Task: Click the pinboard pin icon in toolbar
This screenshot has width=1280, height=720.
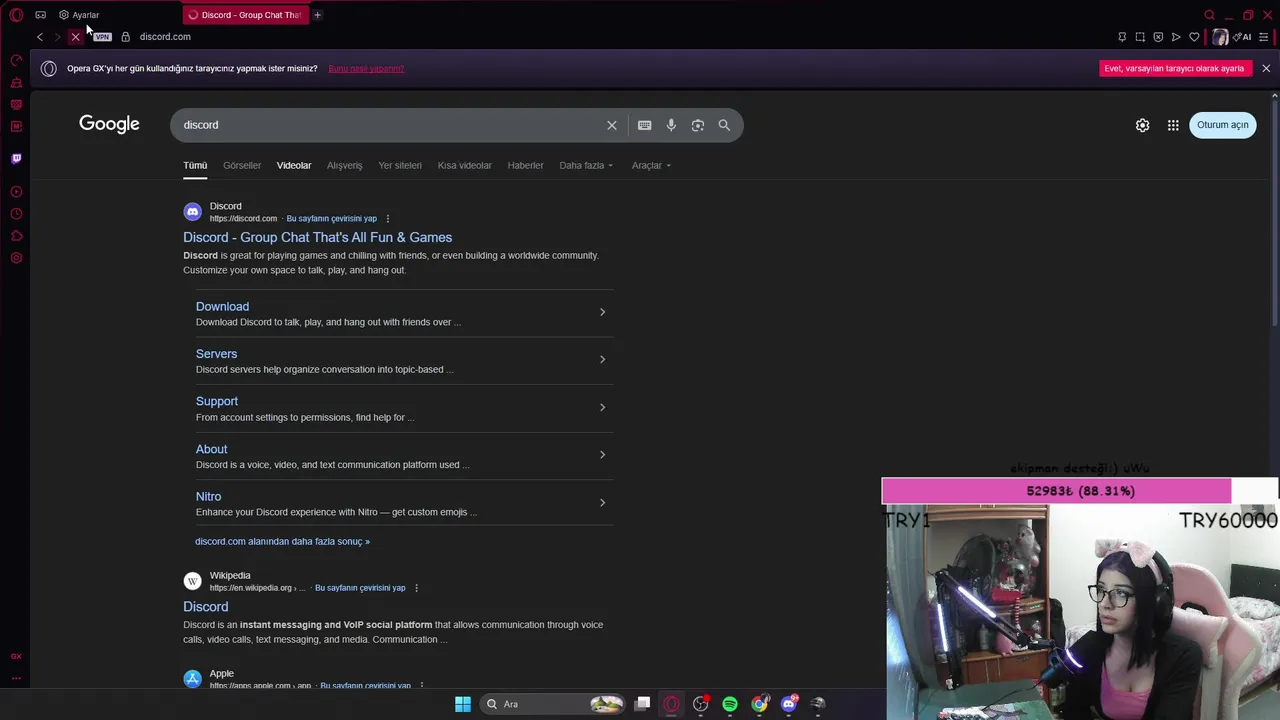Action: tap(1122, 37)
